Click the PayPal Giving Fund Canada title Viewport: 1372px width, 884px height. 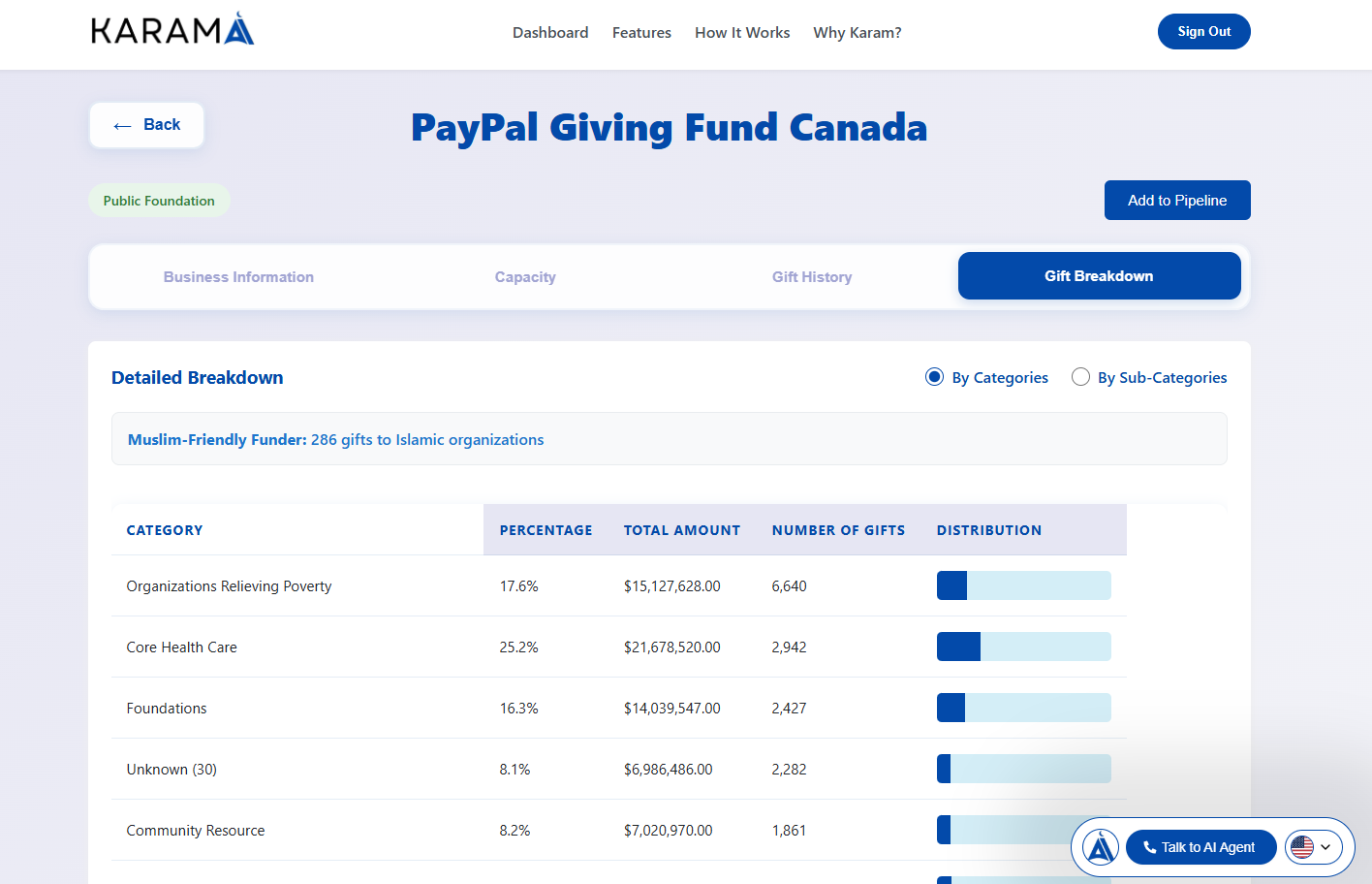pos(670,128)
